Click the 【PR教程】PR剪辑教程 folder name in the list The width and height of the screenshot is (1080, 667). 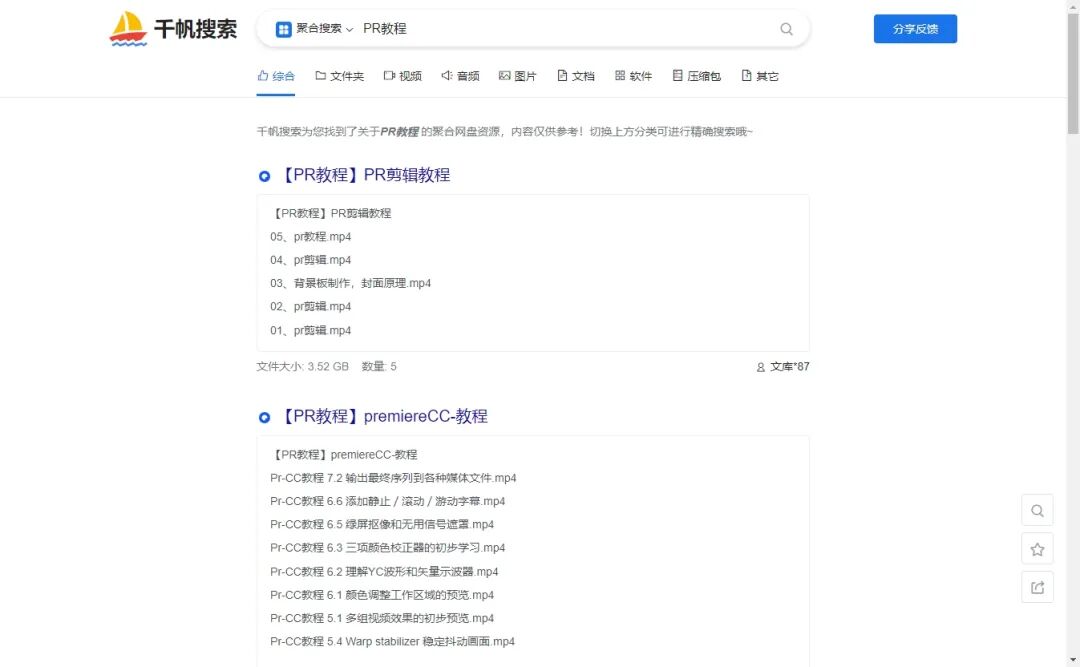(332, 214)
